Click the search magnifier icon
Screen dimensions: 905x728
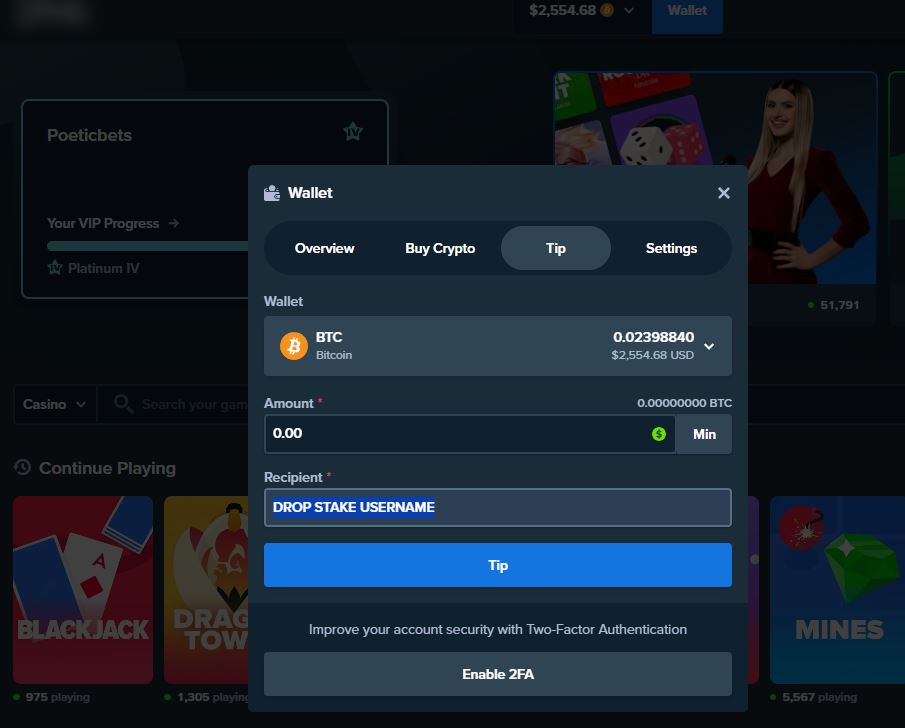(x=123, y=404)
